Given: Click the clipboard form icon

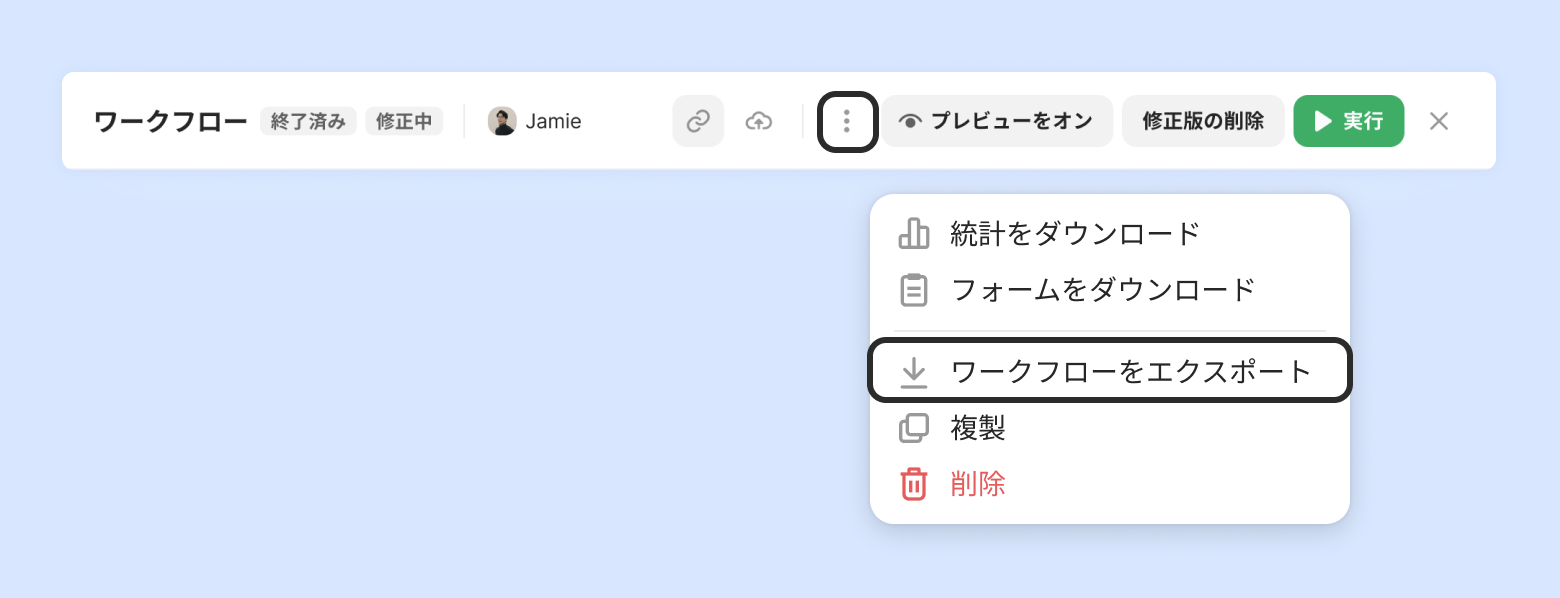Looking at the screenshot, I should pyautogui.click(x=913, y=290).
